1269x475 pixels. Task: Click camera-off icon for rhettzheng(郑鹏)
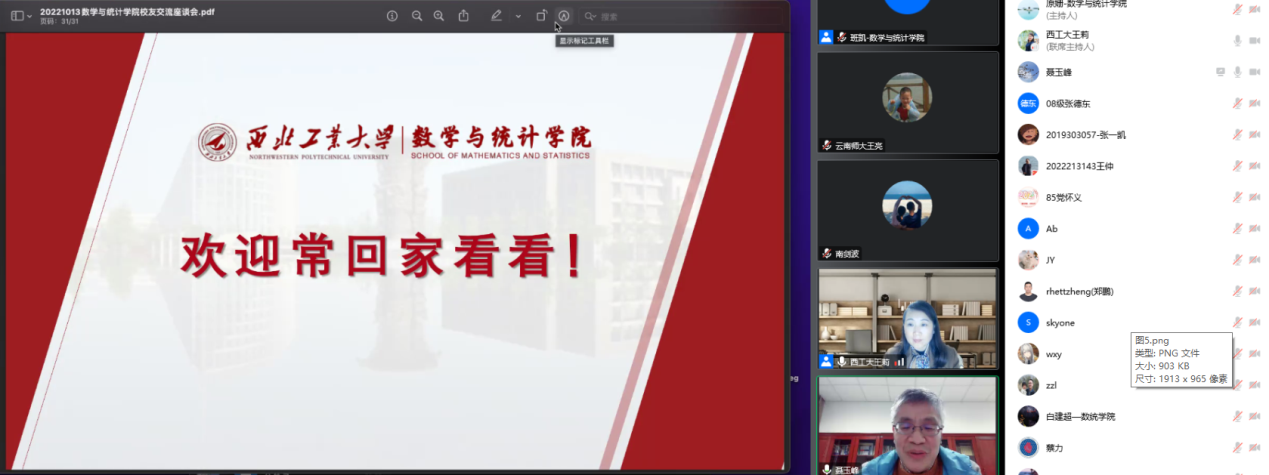(x=1254, y=291)
